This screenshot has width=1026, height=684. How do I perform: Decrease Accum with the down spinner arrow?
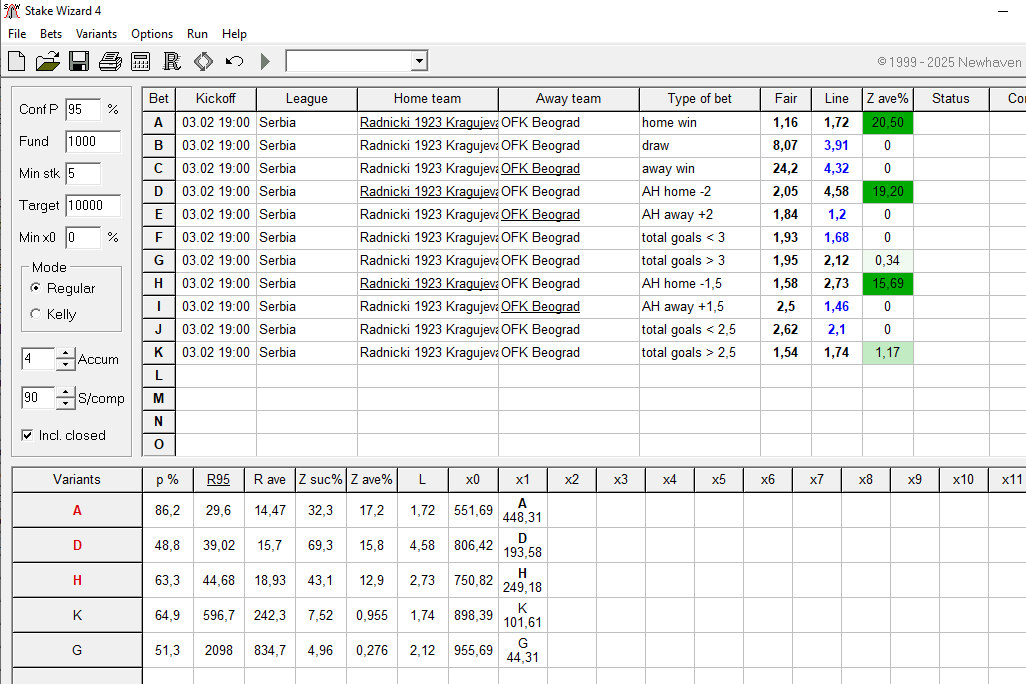point(65,364)
